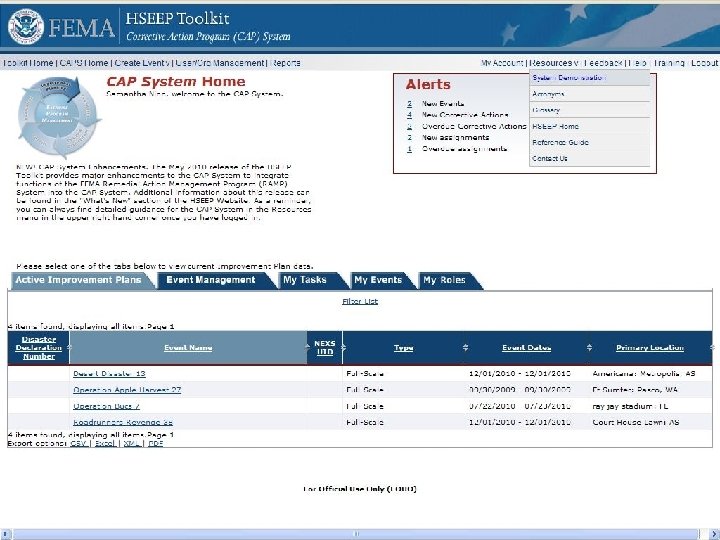This screenshot has width=720, height=540.
Task: Open New Events alert count link
Action: [x=409, y=104]
